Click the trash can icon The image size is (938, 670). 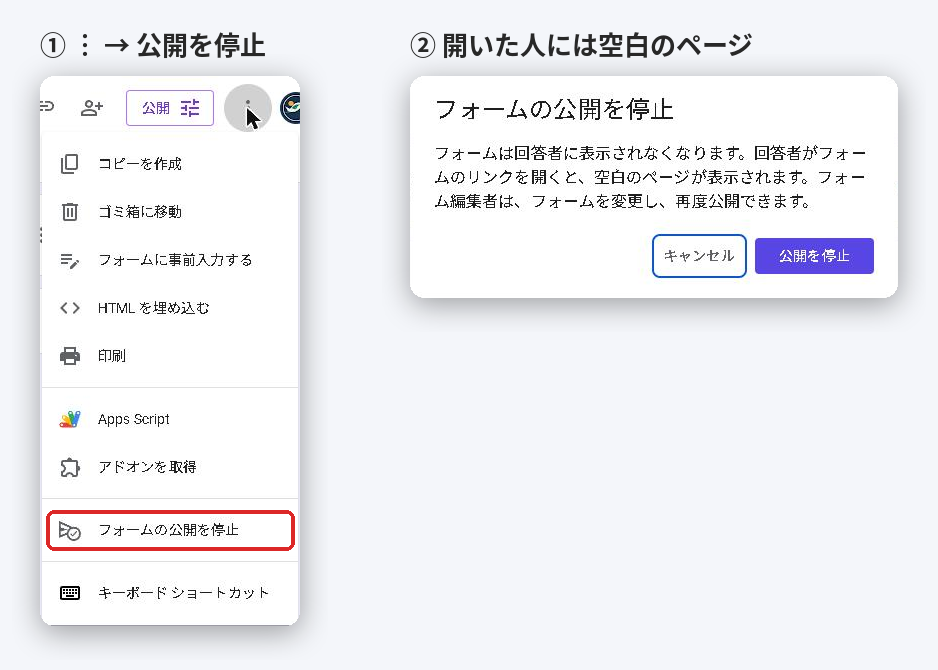click(69, 212)
